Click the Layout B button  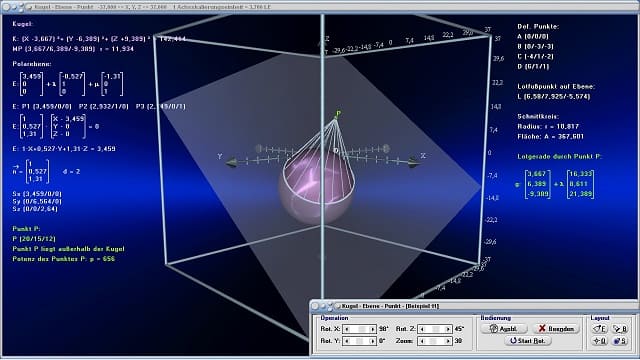click(x=620, y=329)
